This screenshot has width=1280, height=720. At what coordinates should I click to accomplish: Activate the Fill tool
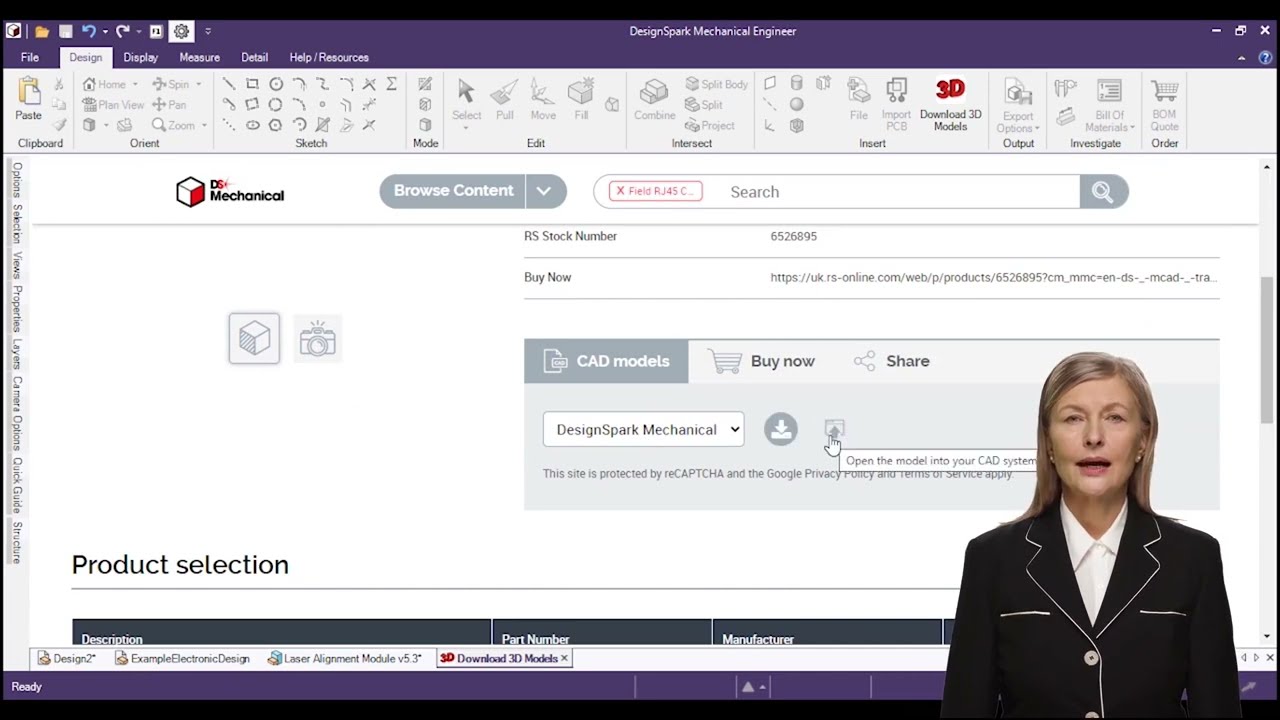pyautogui.click(x=581, y=100)
